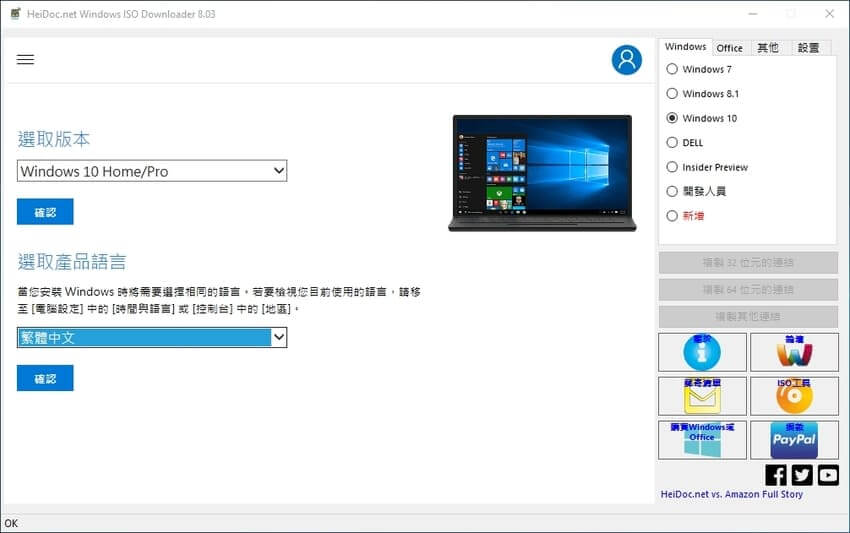850x533 pixels.
Task: Click the blue user account icon
Action: point(627,60)
